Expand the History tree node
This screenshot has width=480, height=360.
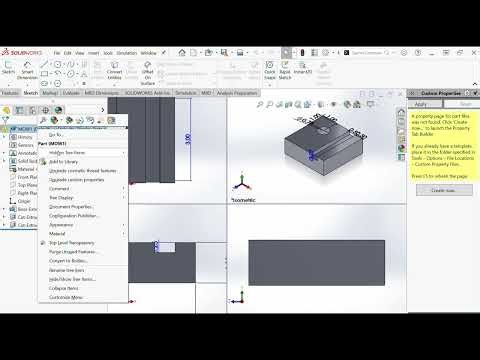click(x=4, y=137)
